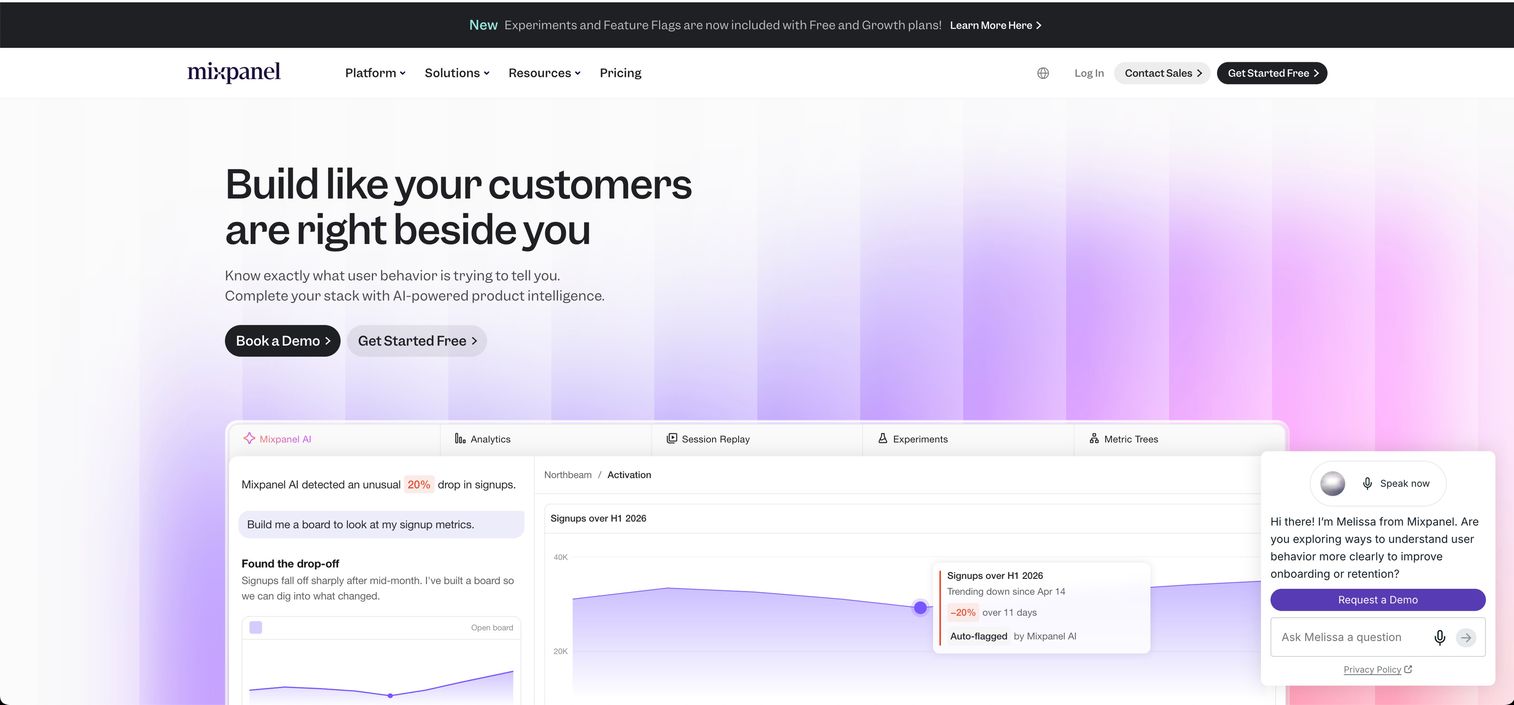Click the small trend chart thumbnail

pyautogui.click(x=381, y=685)
